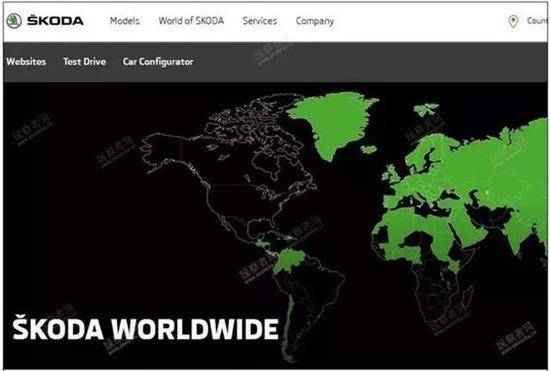Image resolution: width=550 pixels, height=371 pixels.
Task: Select Iceland on the world map
Action: 369,150
